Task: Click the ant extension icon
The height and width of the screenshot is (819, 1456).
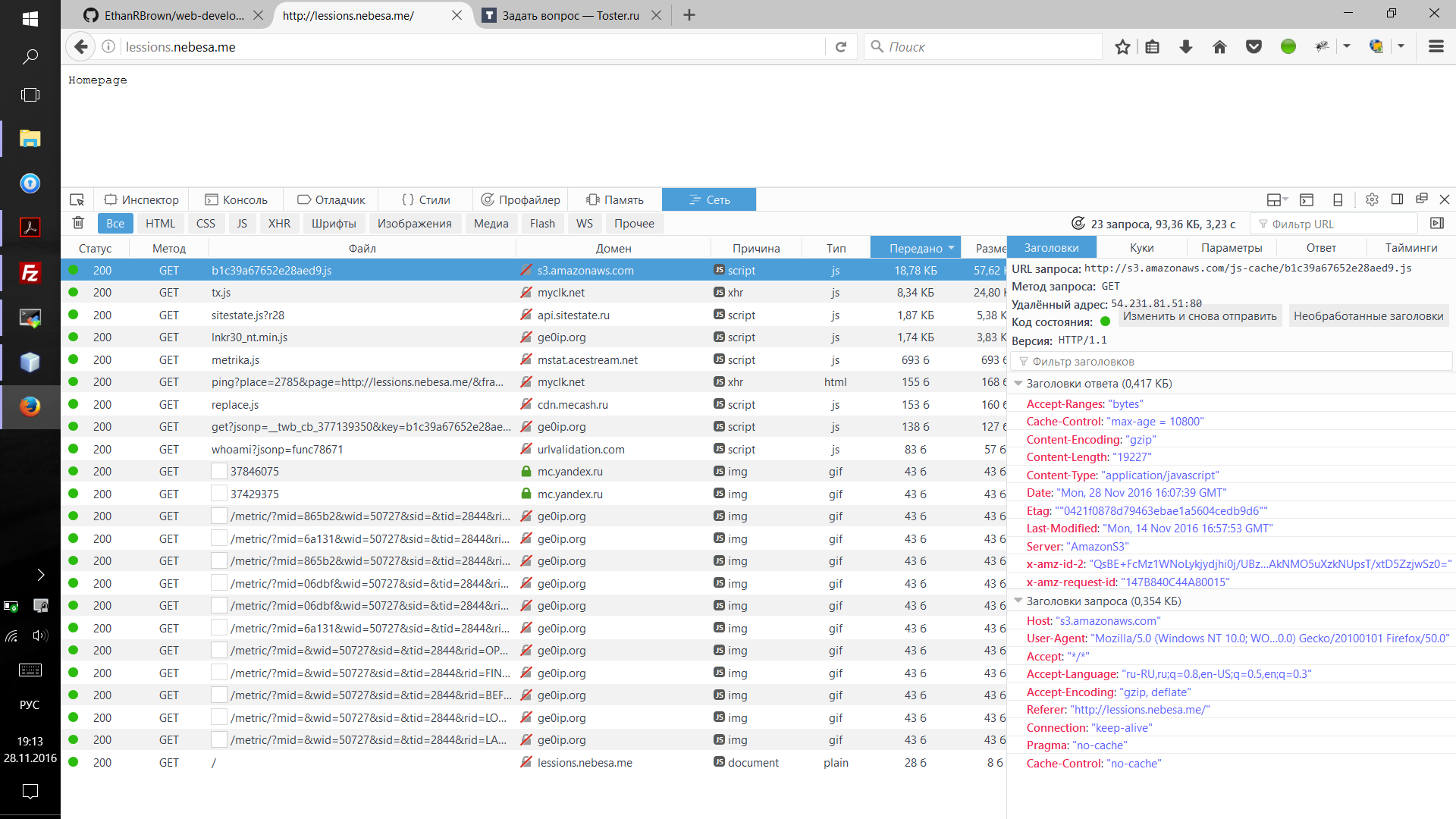Action: [1322, 47]
